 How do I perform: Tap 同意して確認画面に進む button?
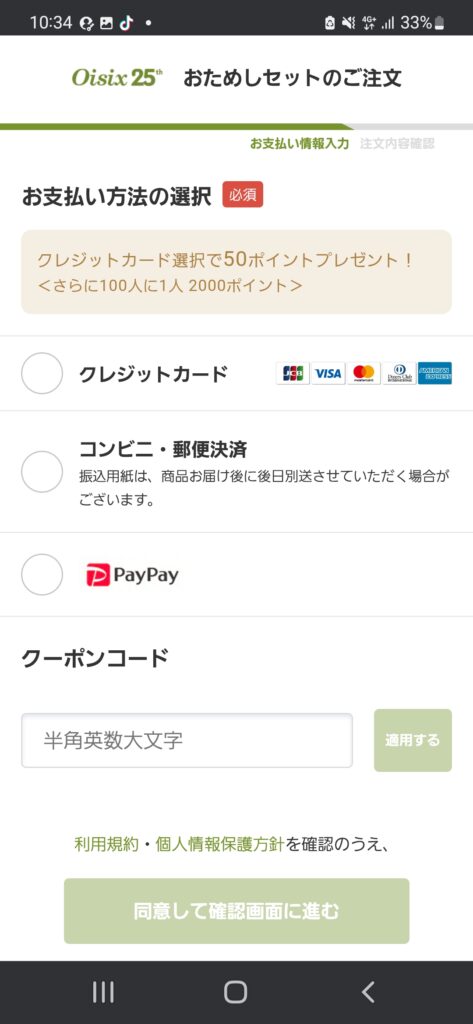(x=236, y=911)
